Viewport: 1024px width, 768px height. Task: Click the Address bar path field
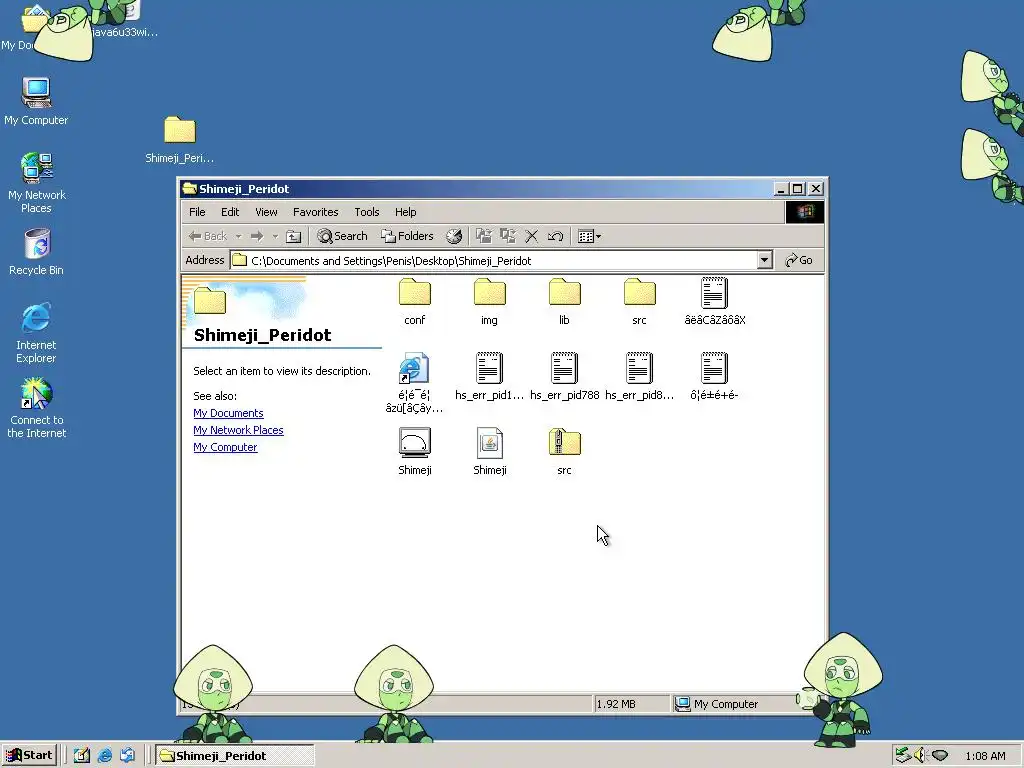494,261
